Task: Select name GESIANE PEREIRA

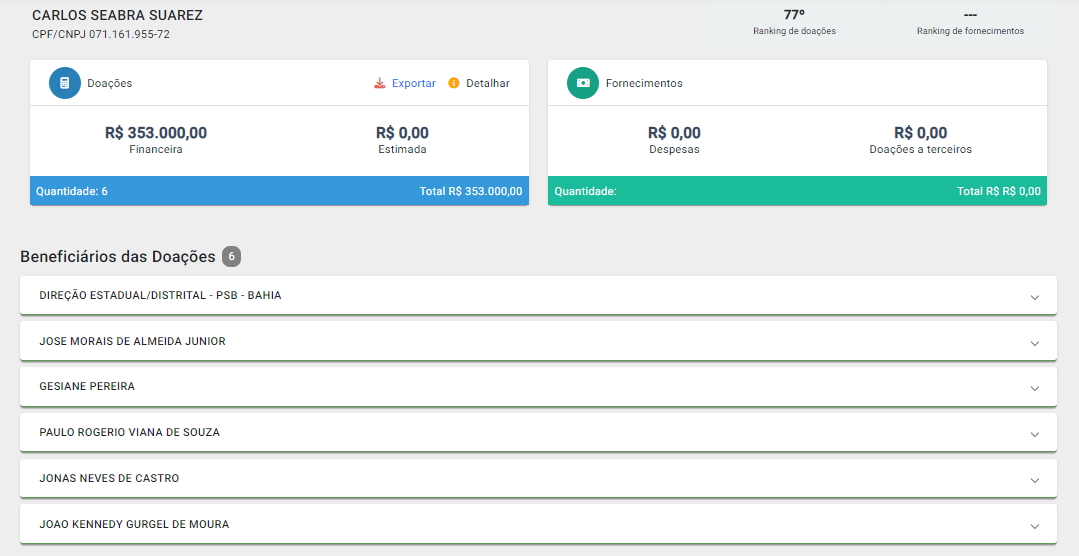Action: pos(87,387)
